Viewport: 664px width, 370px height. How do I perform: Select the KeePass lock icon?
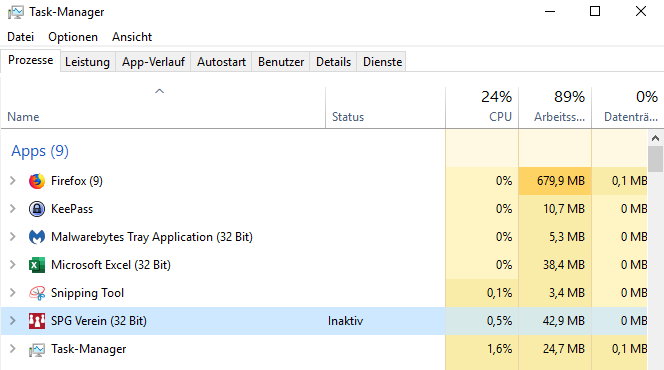pos(37,209)
